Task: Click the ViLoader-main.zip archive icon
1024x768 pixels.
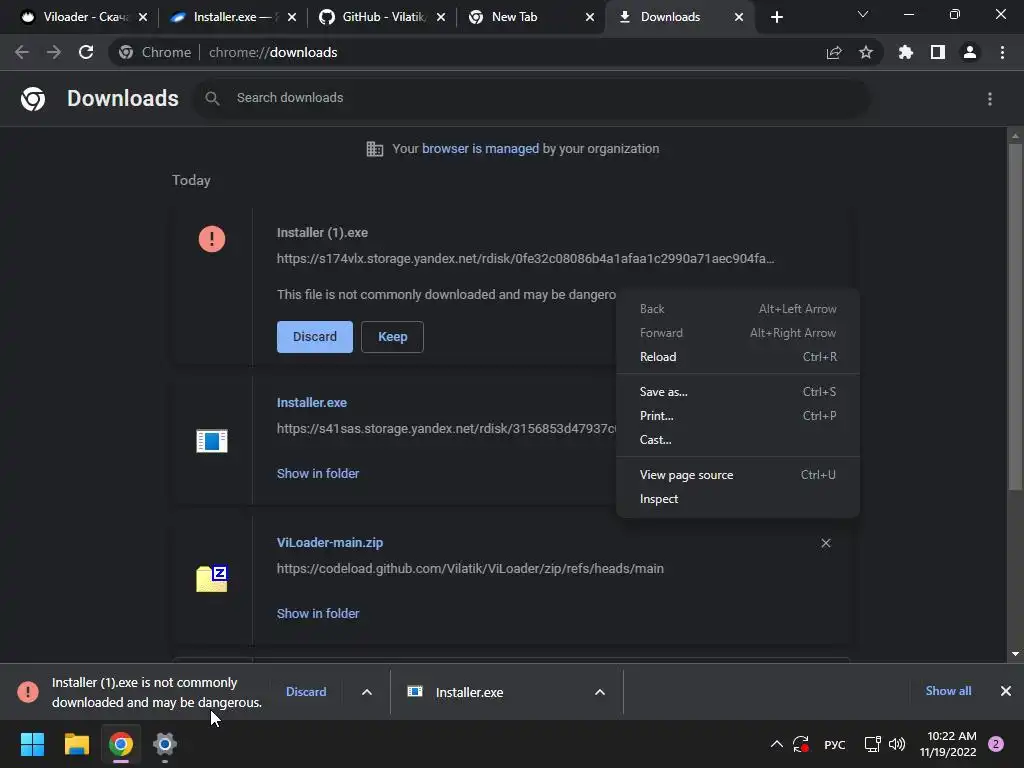Action: 212,579
